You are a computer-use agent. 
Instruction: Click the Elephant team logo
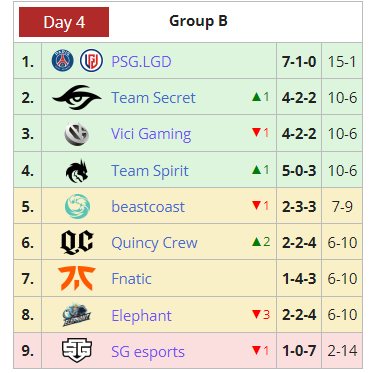click(x=77, y=315)
